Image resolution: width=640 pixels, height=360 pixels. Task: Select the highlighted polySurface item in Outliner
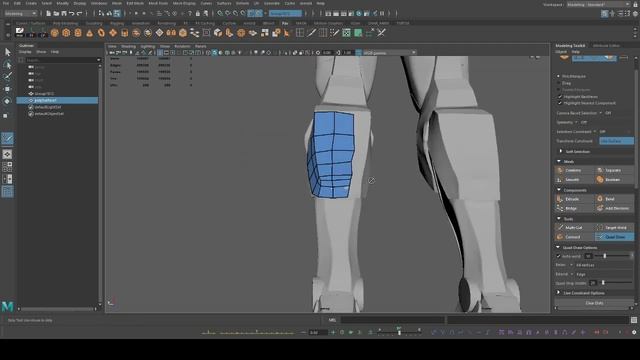[57, 100]
